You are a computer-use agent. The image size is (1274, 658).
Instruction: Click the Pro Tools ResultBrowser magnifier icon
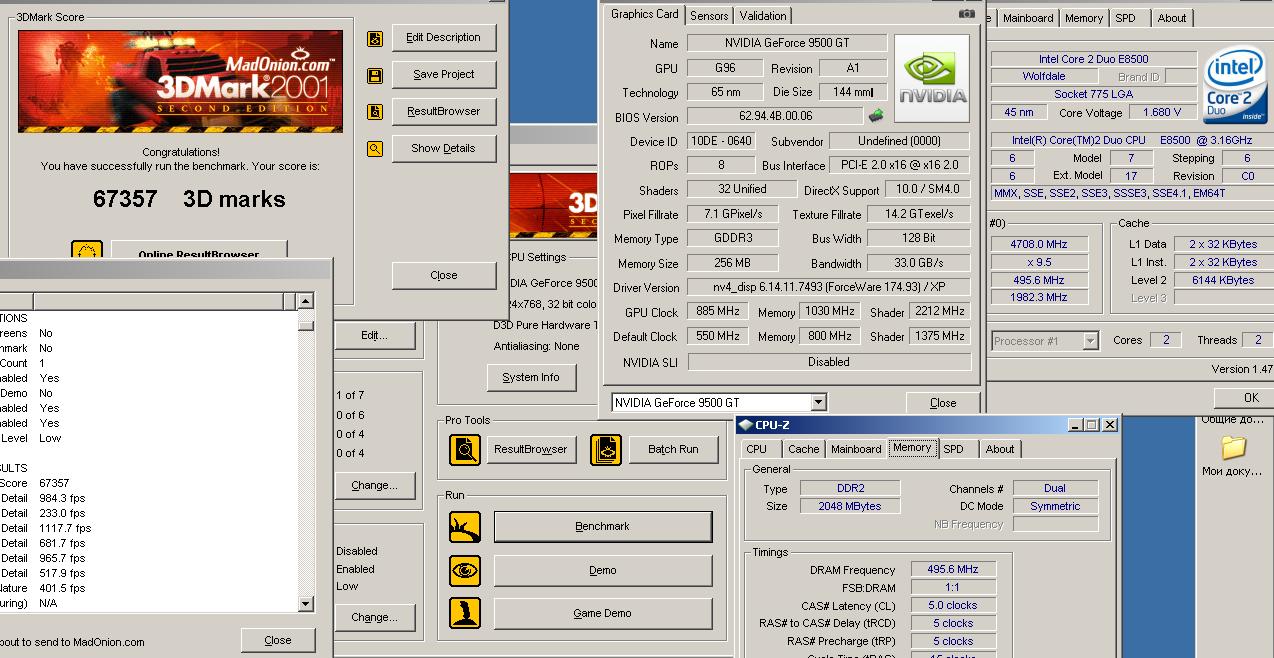tap(465, 450)
